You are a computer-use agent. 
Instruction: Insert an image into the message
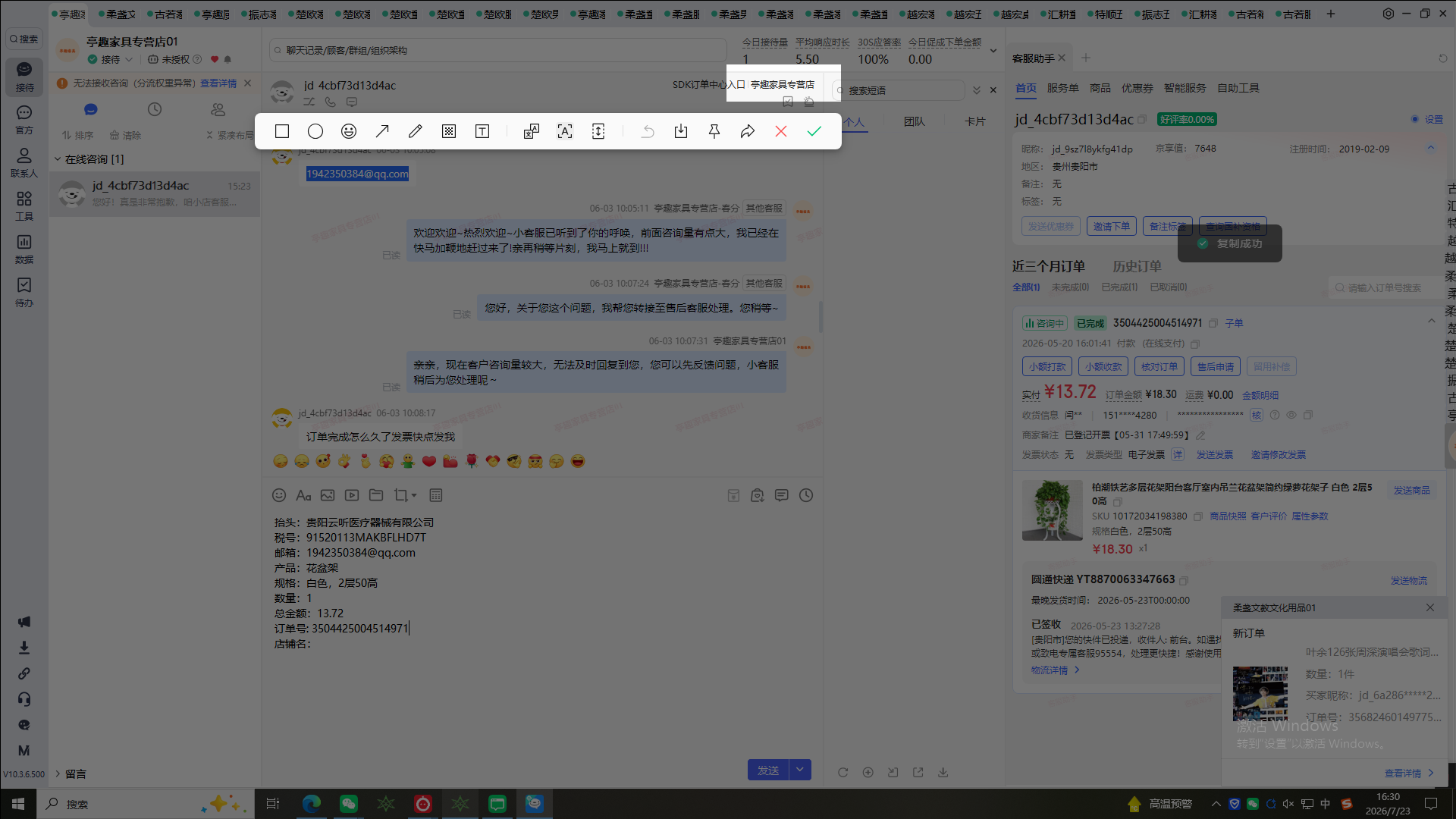coord(328,495)
